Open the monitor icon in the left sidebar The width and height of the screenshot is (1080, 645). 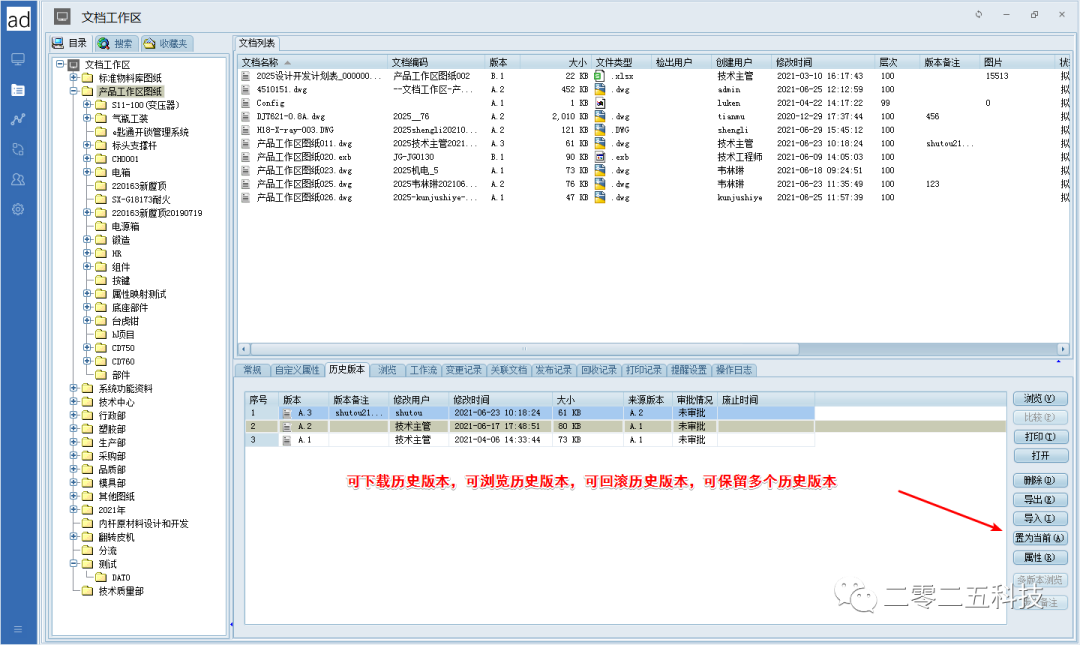point(18,59)
